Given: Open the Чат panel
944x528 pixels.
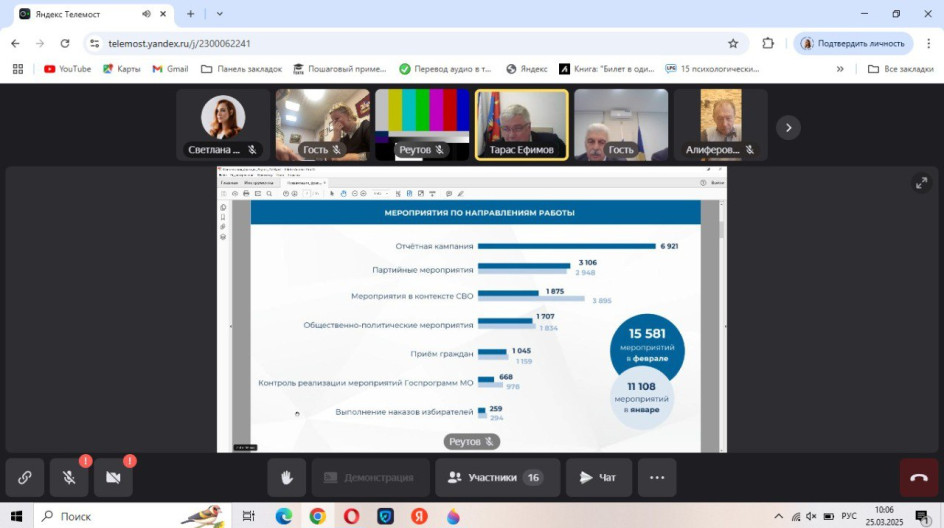Looking at the screenshot, I should point(598,478).
